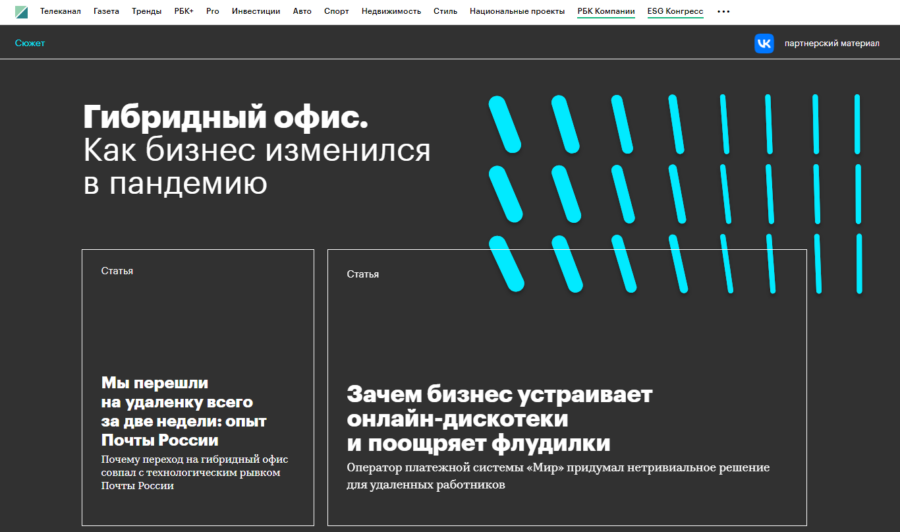Go to ESG Конгресс
Viewport: 900px width, 532px height.
[x=675, y=11]
